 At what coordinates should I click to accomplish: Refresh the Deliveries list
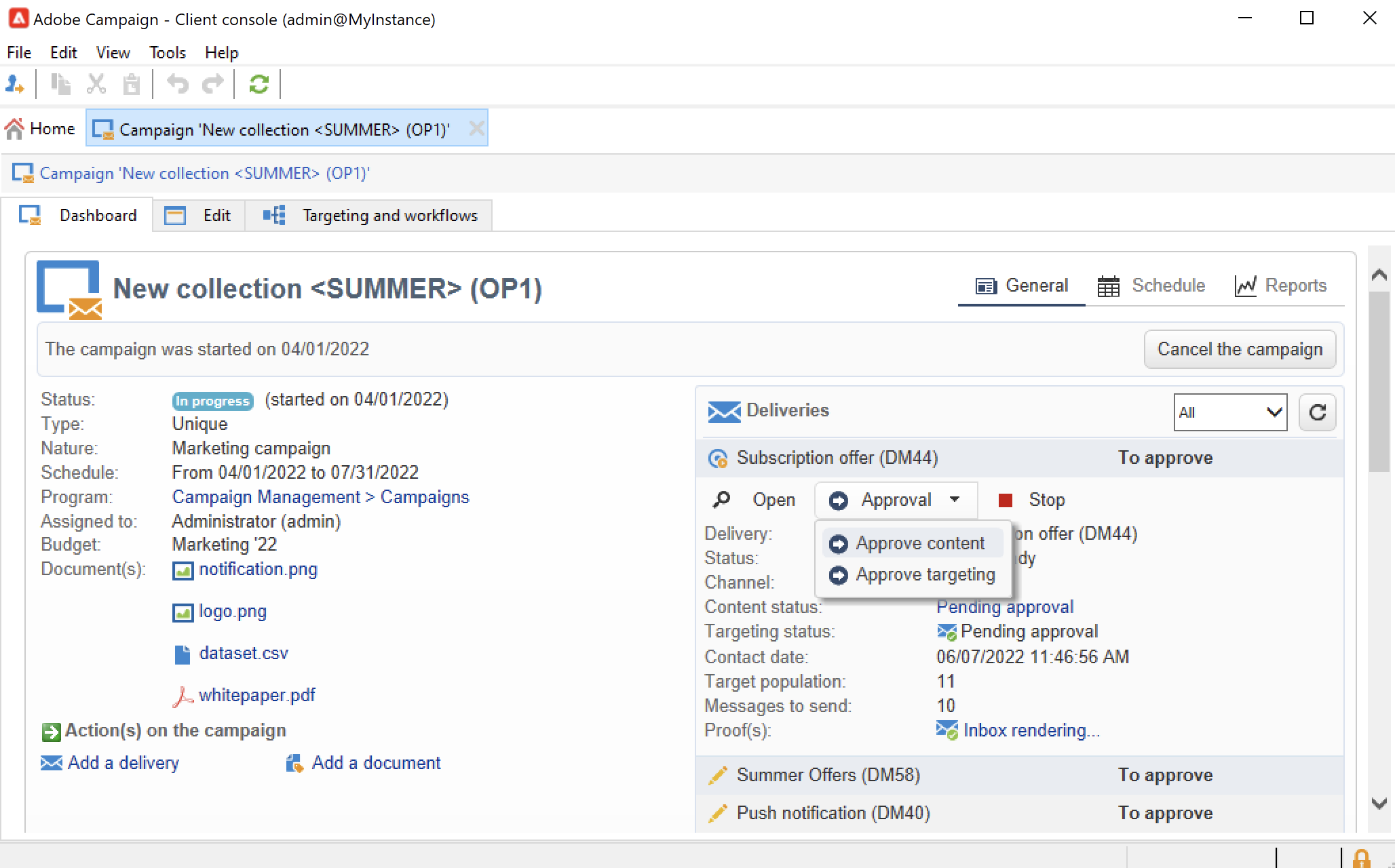click(x=1317, y=412)
